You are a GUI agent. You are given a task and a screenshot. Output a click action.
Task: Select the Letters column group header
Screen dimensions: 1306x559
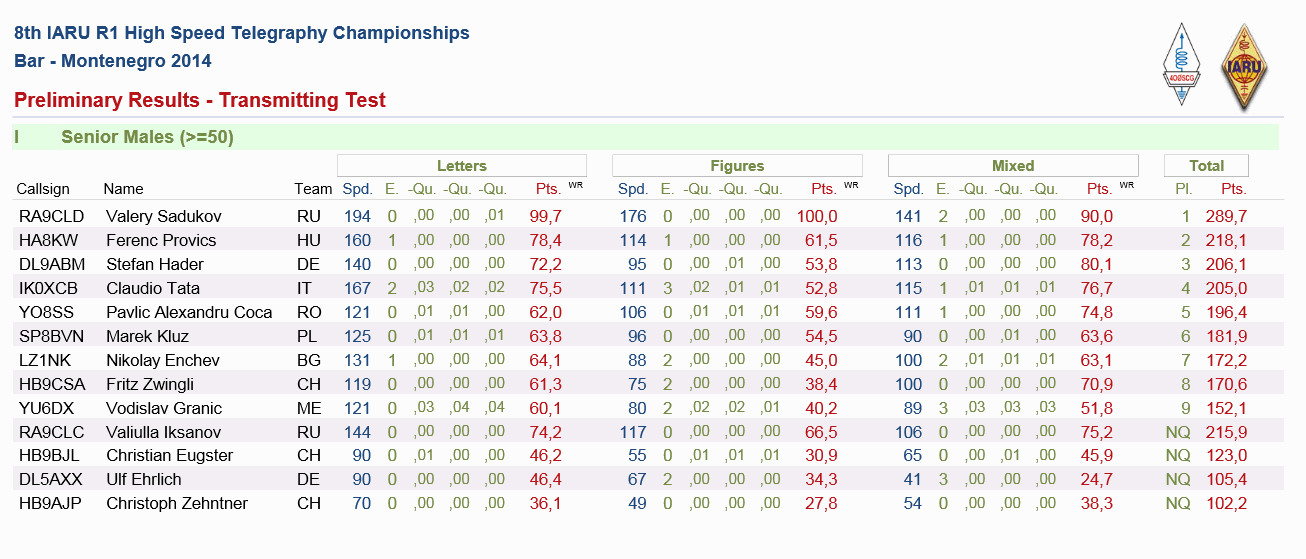[462, 166]
